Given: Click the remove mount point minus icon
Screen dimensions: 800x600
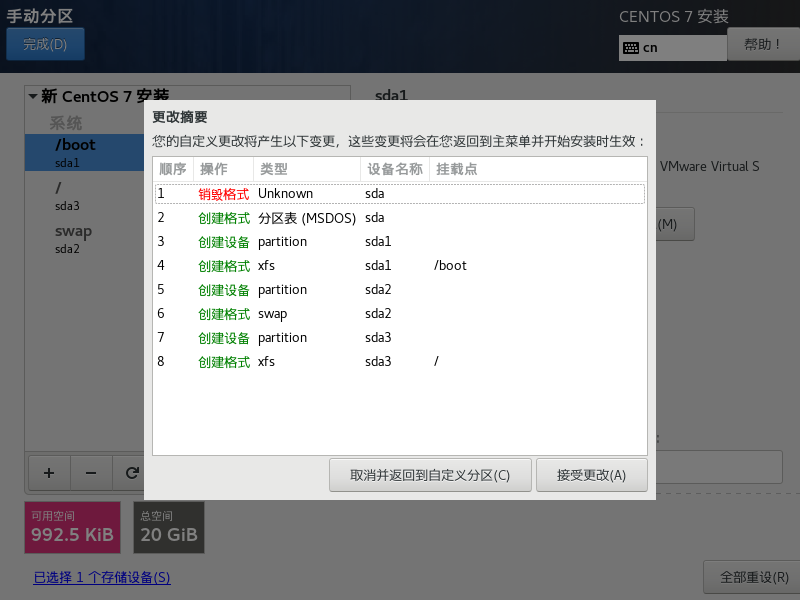Looking at the screenshot, I should 91,473.
